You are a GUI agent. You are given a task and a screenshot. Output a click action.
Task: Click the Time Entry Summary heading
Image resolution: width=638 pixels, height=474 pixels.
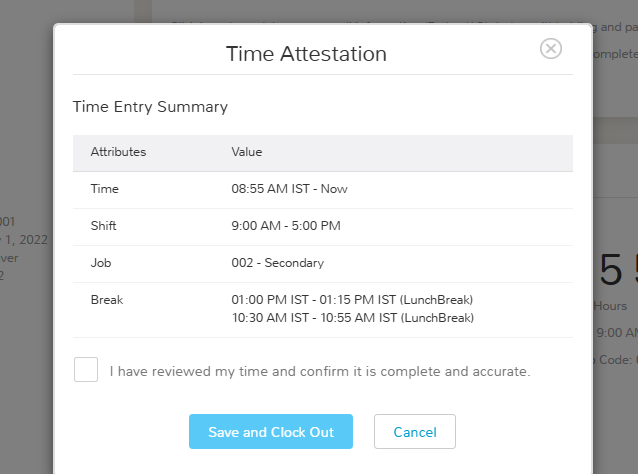pos(150,107)
